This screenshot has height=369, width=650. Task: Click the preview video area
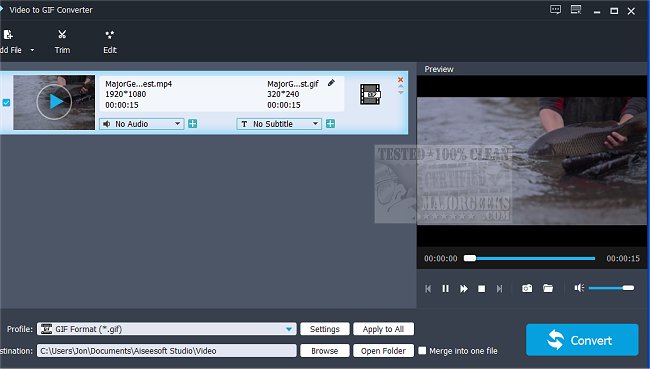pyautogui.click(x=532, y=161)
